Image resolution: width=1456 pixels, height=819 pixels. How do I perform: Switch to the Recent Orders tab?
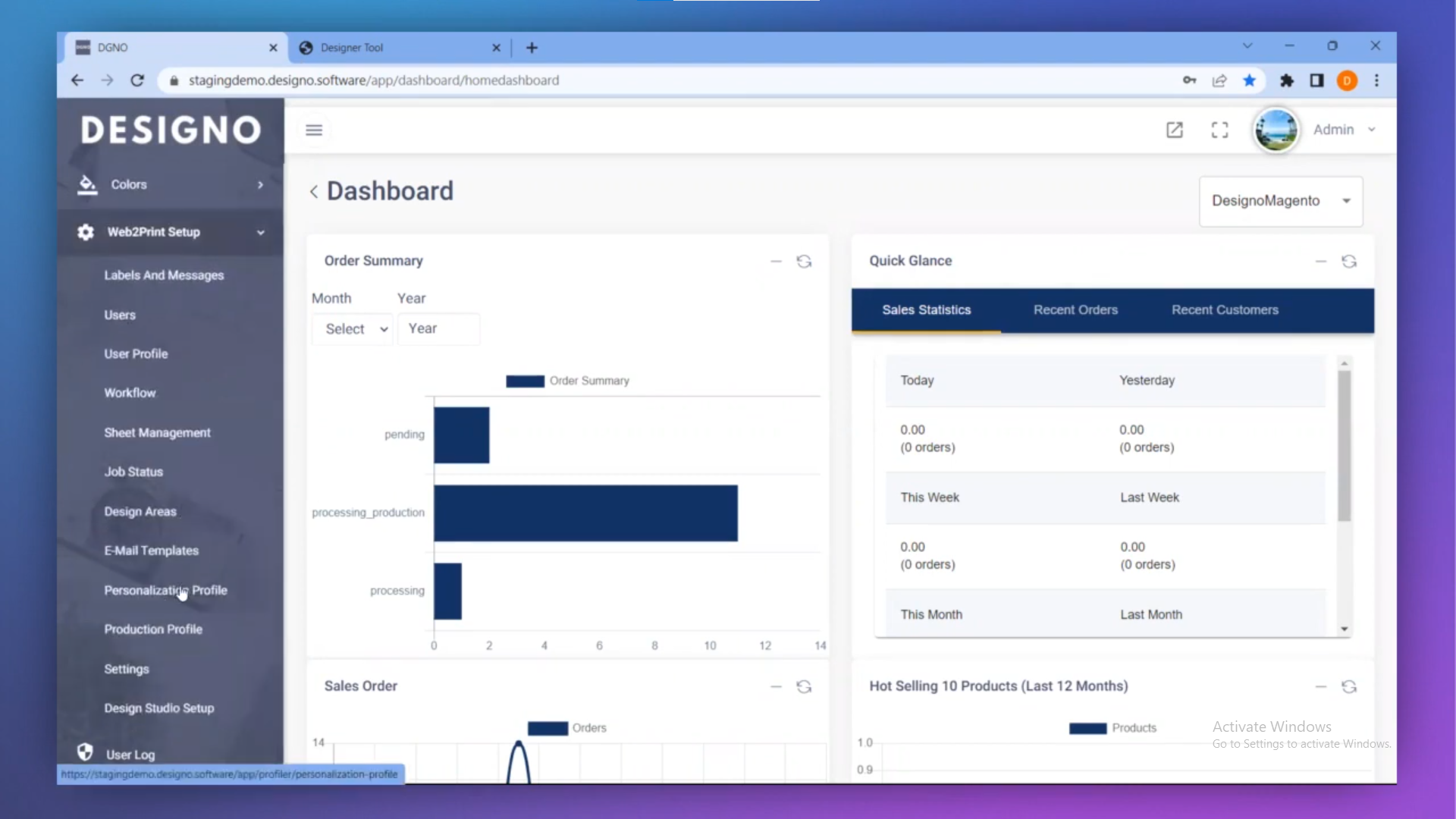click(x=1075, y=309)
